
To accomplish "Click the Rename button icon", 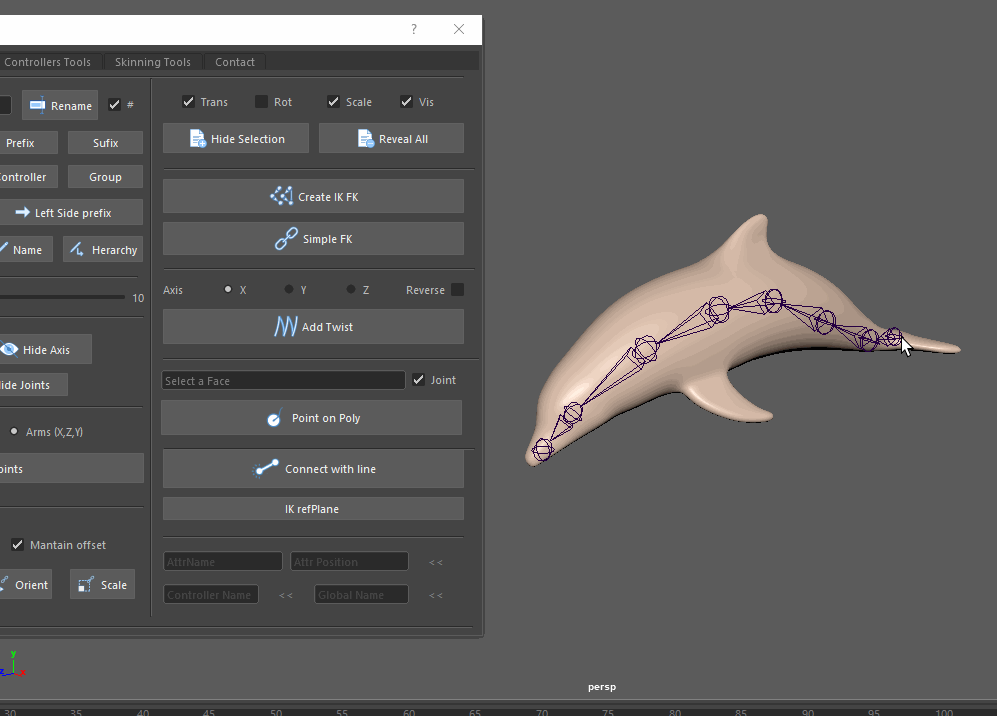I will [x=37, y=105].
